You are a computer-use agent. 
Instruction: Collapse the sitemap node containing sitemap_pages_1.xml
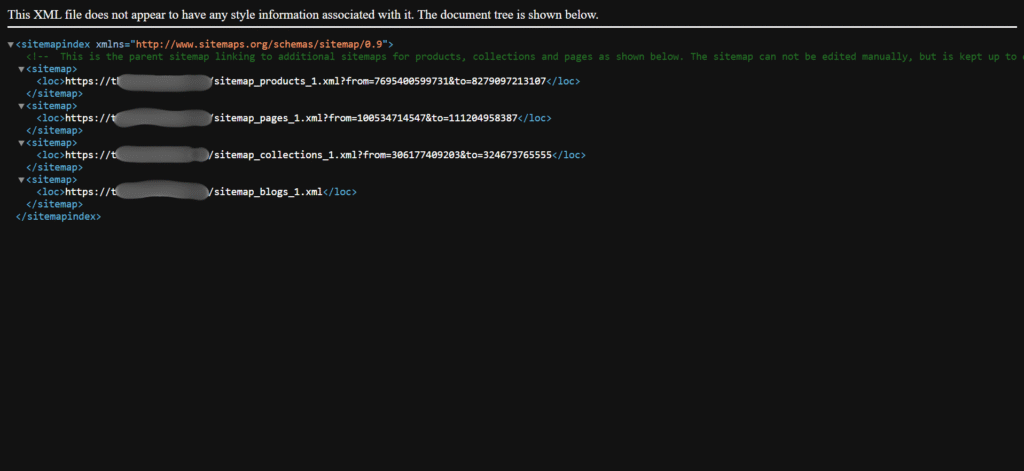coord(21,106)
